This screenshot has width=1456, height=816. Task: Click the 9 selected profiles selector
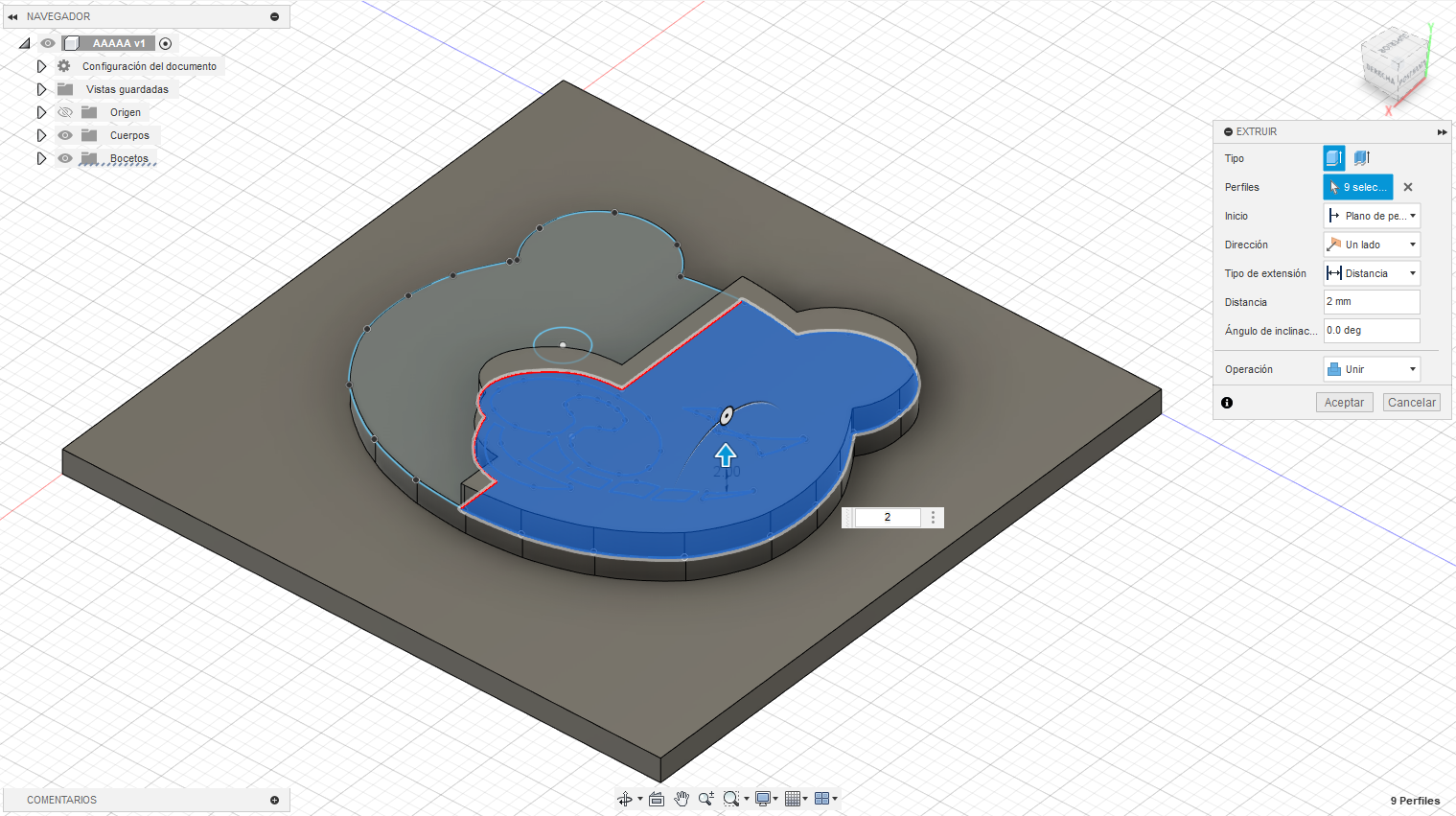tap(1358, 187)
